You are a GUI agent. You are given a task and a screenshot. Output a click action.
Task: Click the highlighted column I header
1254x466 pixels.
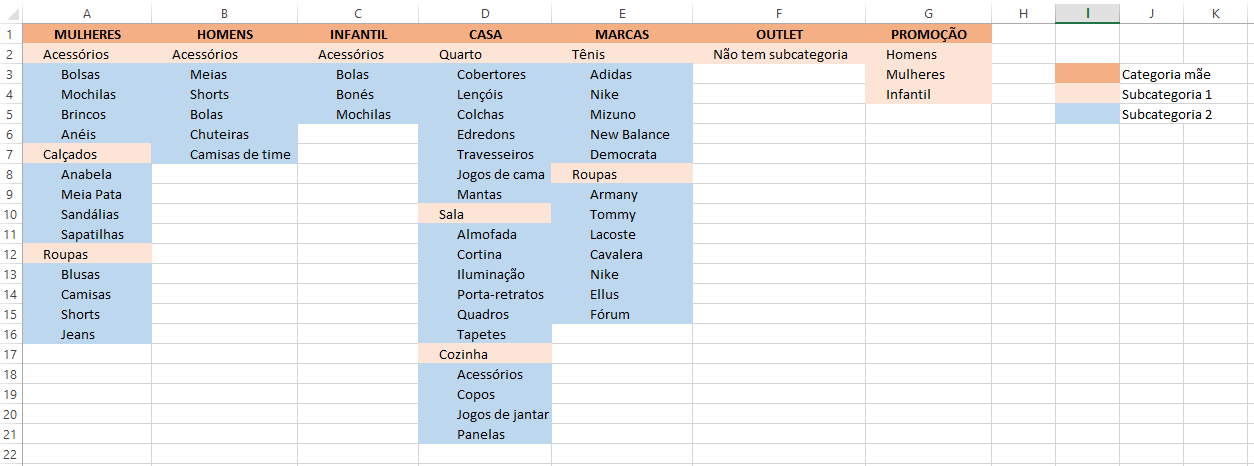click(x=1087, y=13)
